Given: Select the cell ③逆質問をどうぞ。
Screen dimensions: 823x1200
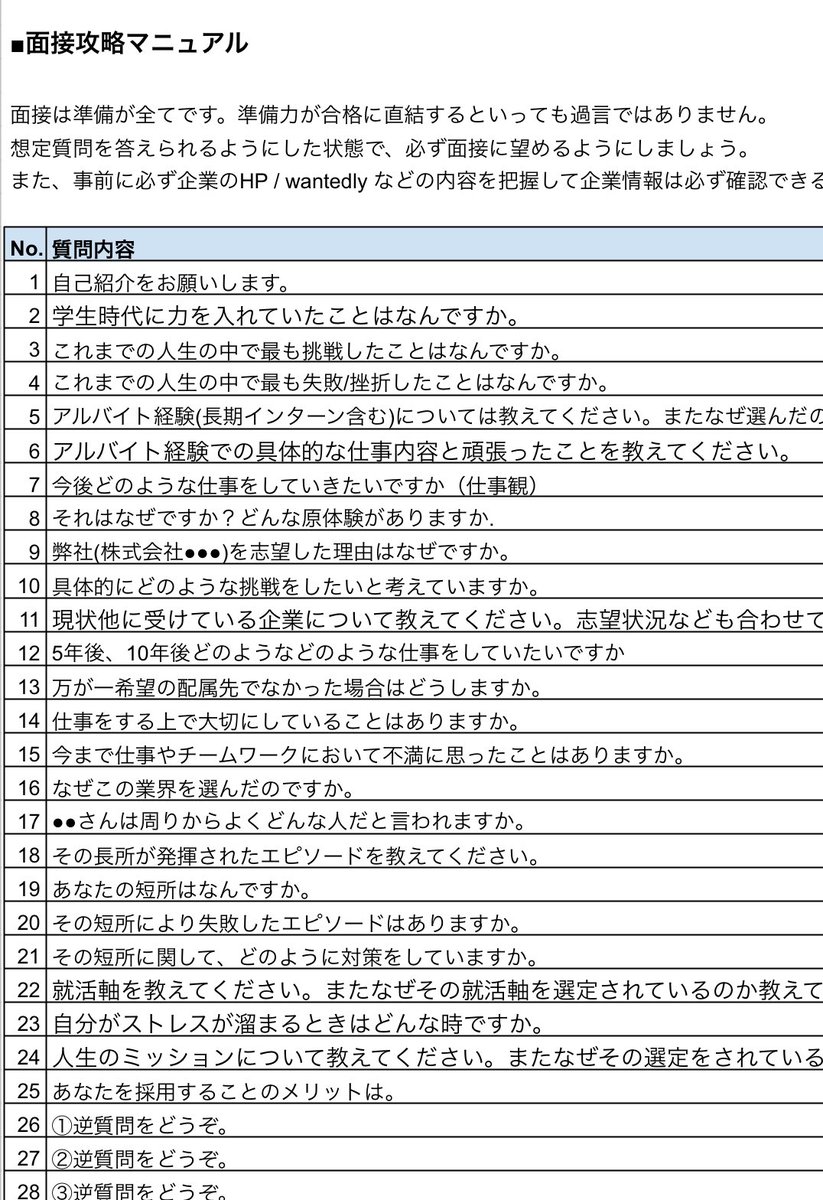Looking at the screenshot, I should 434,1188.
